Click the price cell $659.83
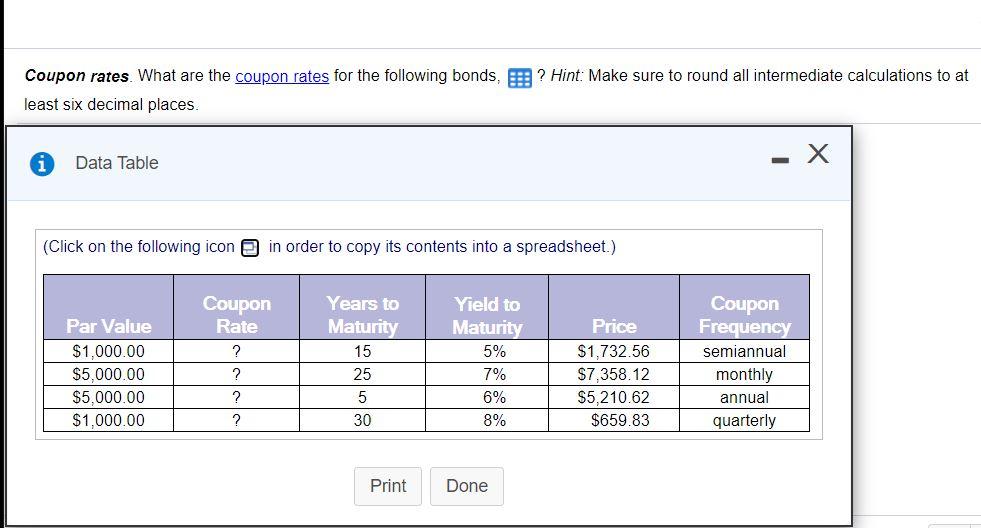The height and width of the screenshot is (528, 981). 614,420
